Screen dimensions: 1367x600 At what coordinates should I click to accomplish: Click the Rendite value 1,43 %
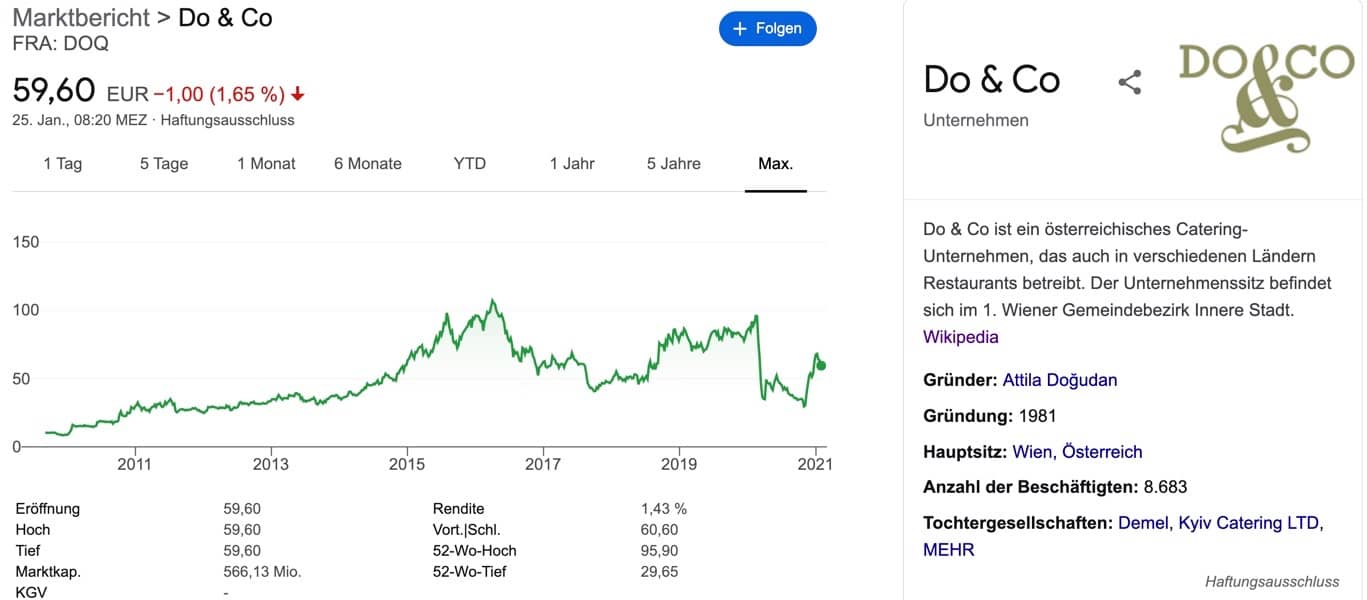(x=664, y=509)
